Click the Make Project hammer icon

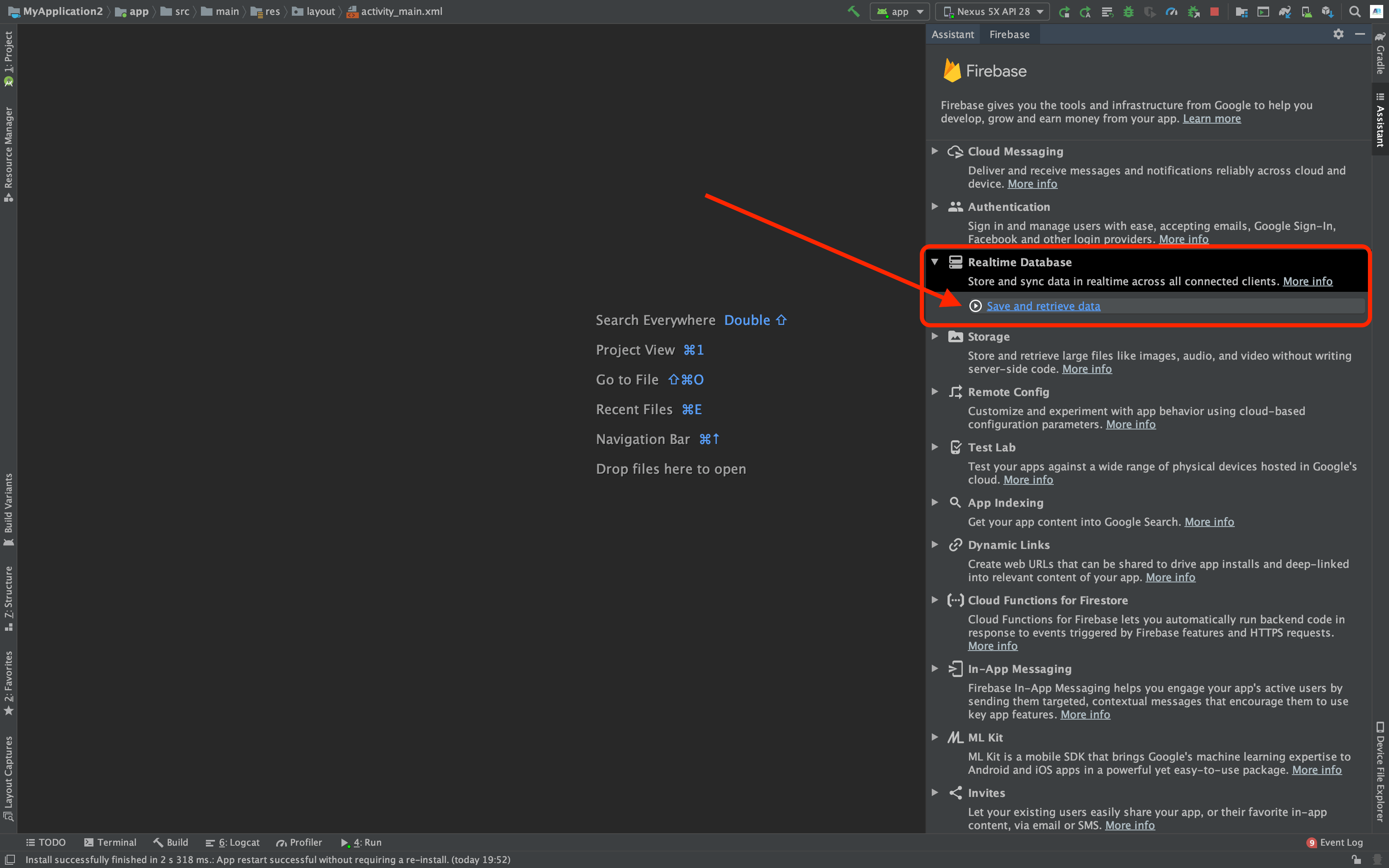pyautogui.click(x=854, y=12)
